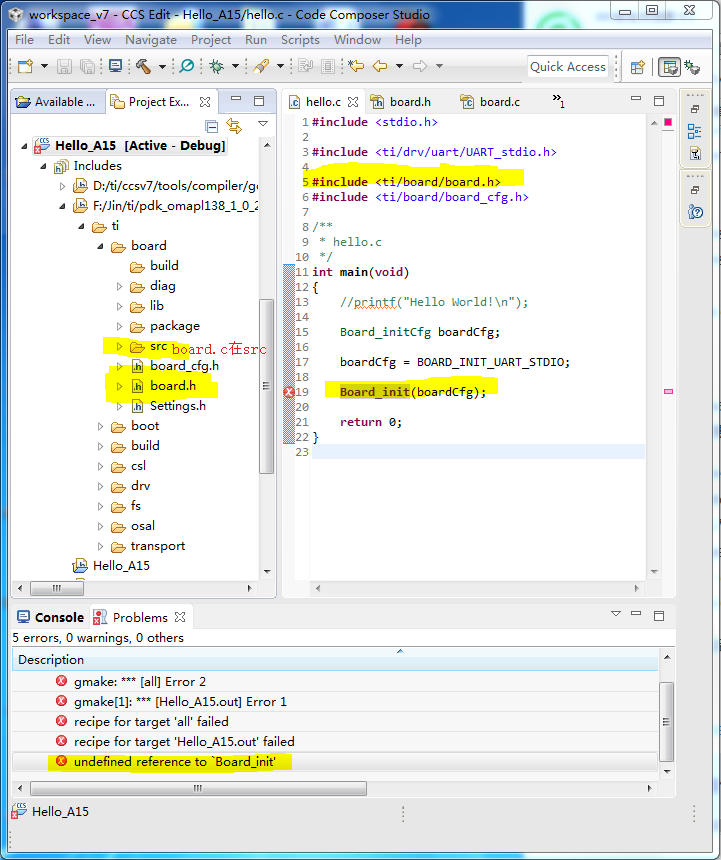Select 'undefined reference to Board_init' error
This screenshot has width=721, height=860.
click(x=335, y=762)
